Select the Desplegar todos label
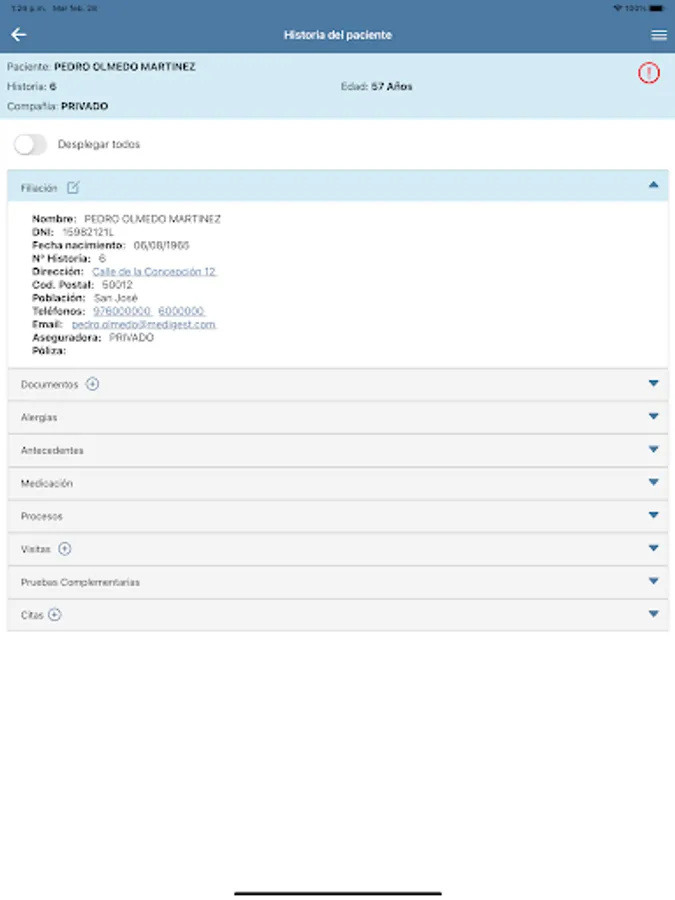The image size is (675, 900). point(99,144)
